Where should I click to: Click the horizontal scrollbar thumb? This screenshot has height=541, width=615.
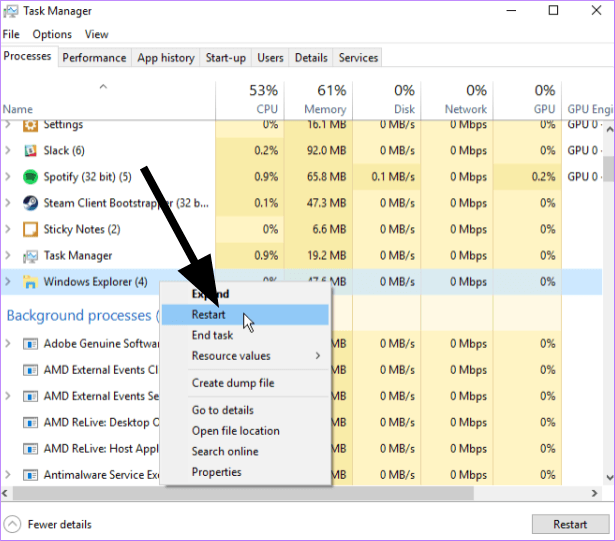tap(243, 493)
